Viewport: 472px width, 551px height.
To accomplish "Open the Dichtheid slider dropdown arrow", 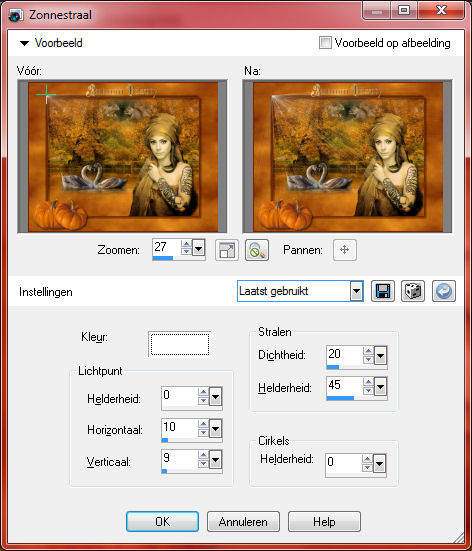I will coord(380,356).
